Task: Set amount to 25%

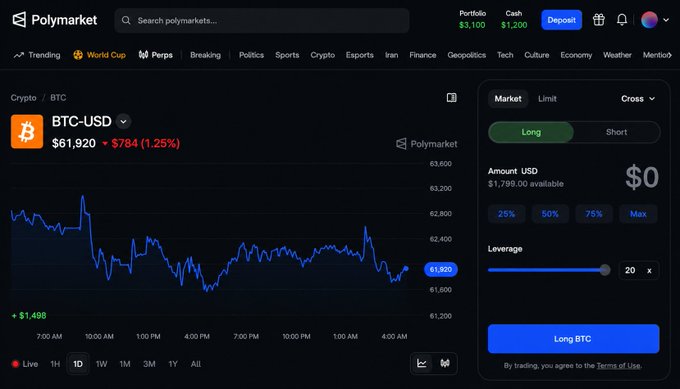Action: tap(506, 214)
